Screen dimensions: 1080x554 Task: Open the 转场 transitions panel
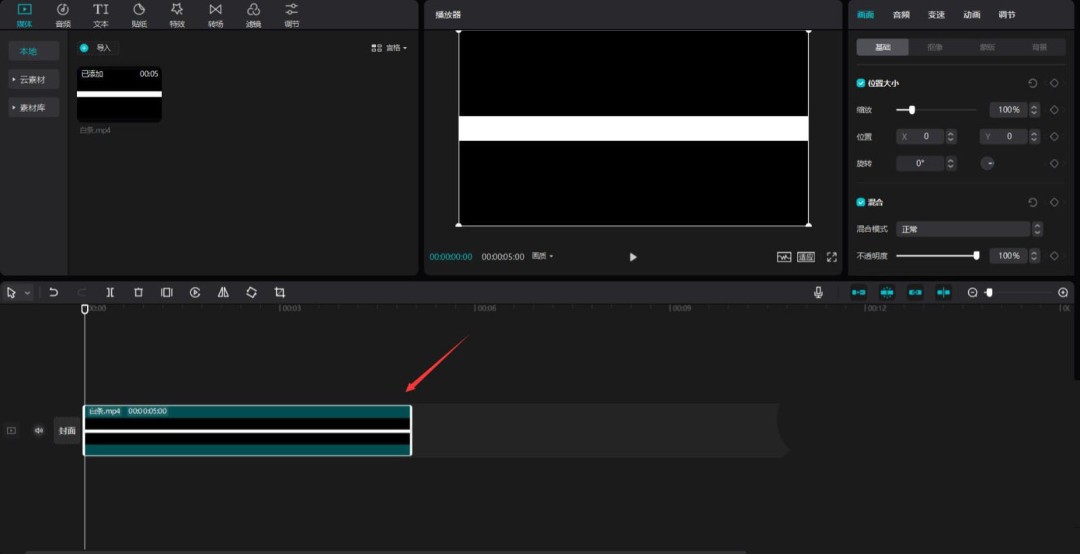(215, 14)
